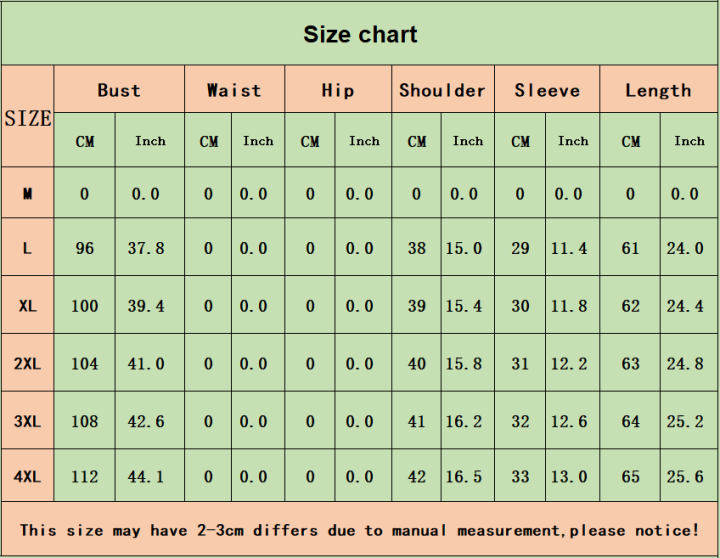Click sleeve value 29 in L row

(x=520, y=248)
